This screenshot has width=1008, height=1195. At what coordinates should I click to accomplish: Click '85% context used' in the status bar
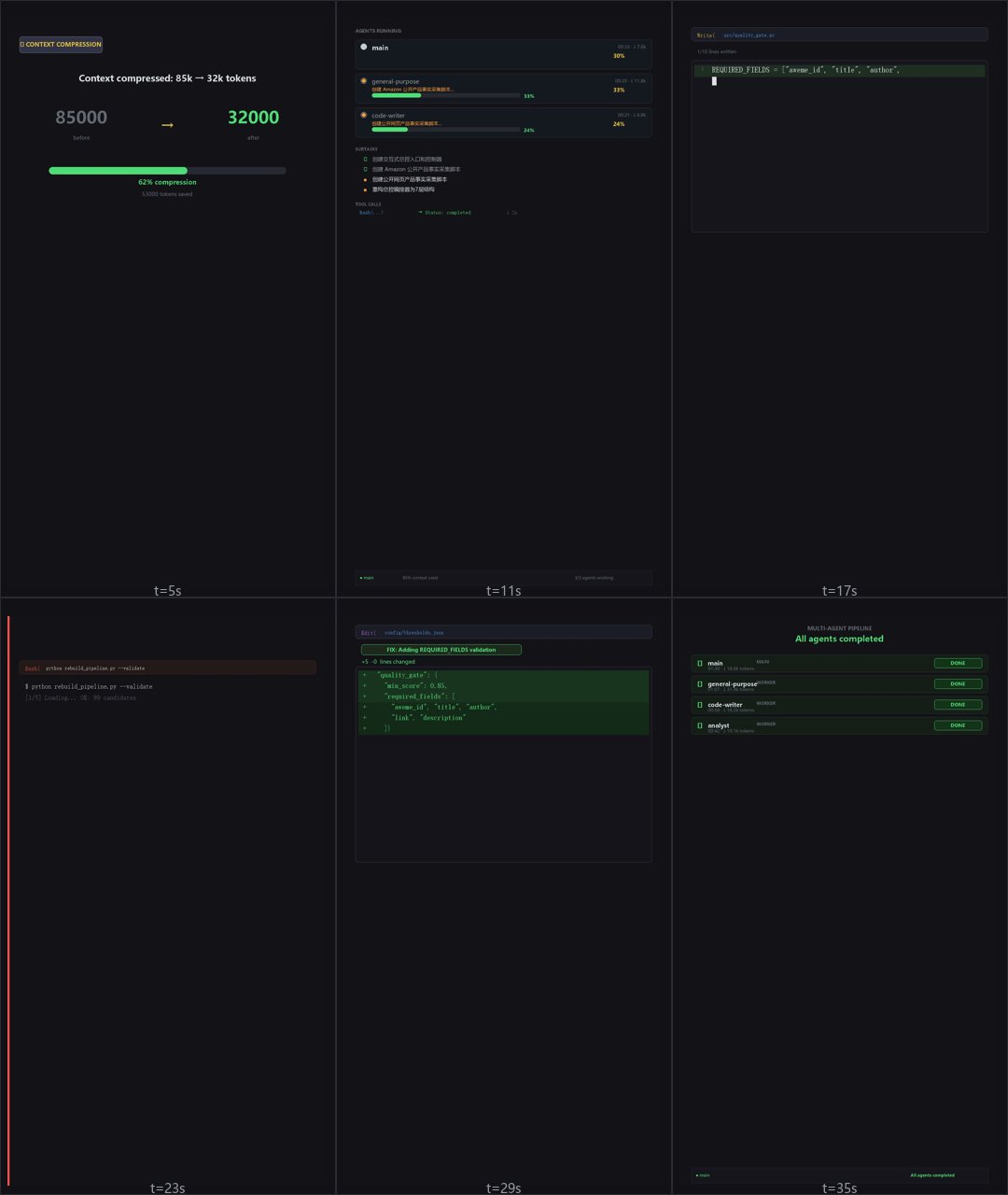click(x=420, y=578)
